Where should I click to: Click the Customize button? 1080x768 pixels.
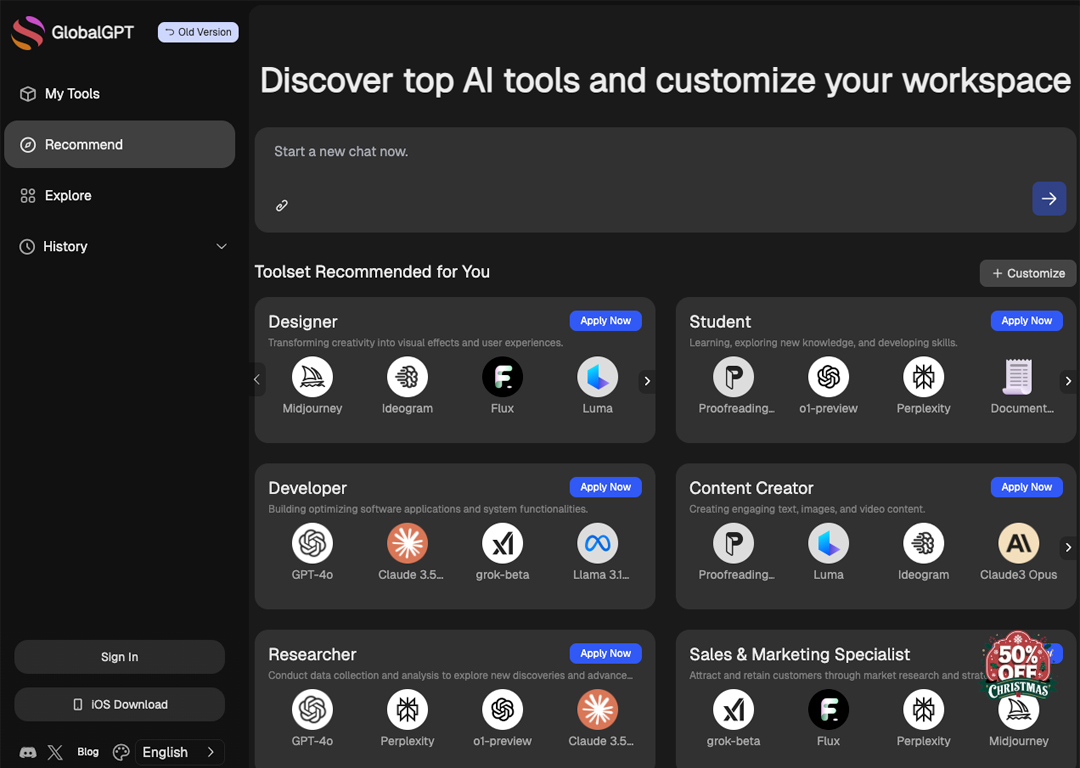pos(1028,273)
